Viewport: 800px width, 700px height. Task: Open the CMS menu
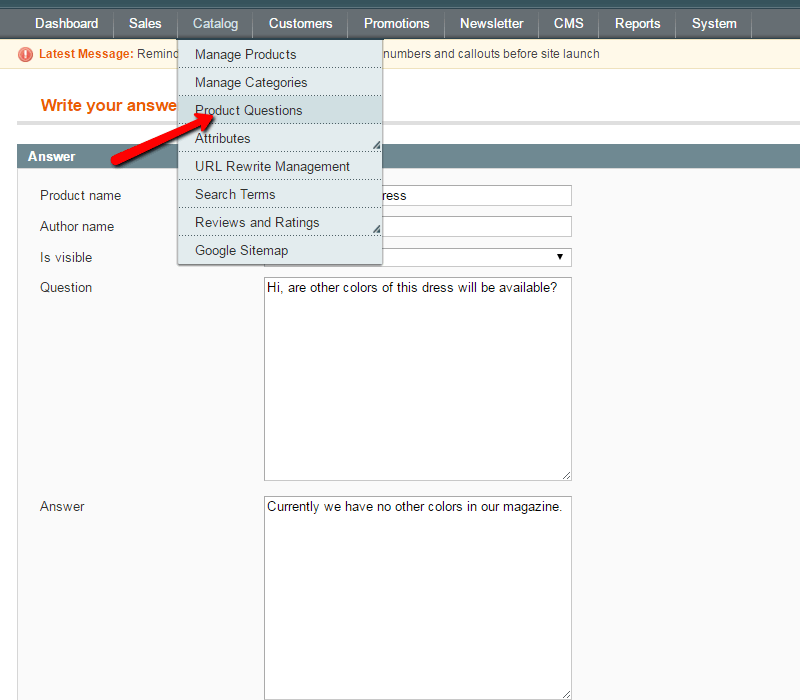(568, 23)
